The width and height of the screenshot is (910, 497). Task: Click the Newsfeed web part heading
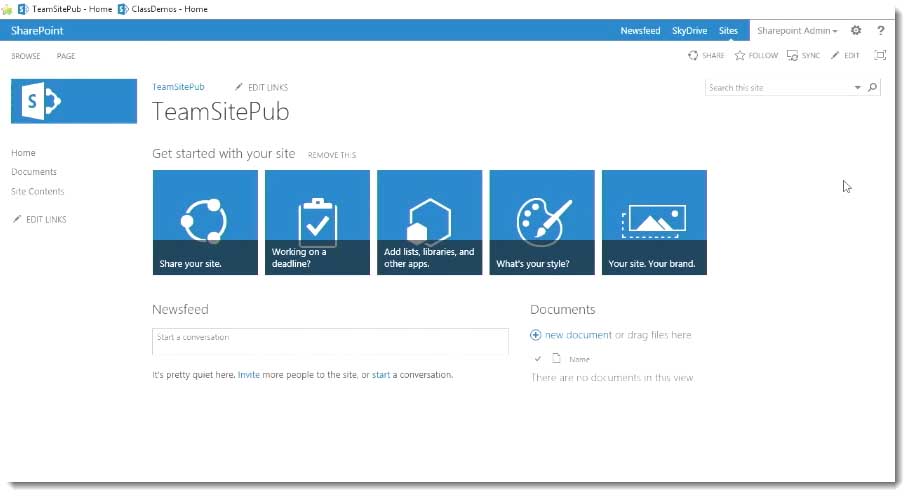click(180, 309)
